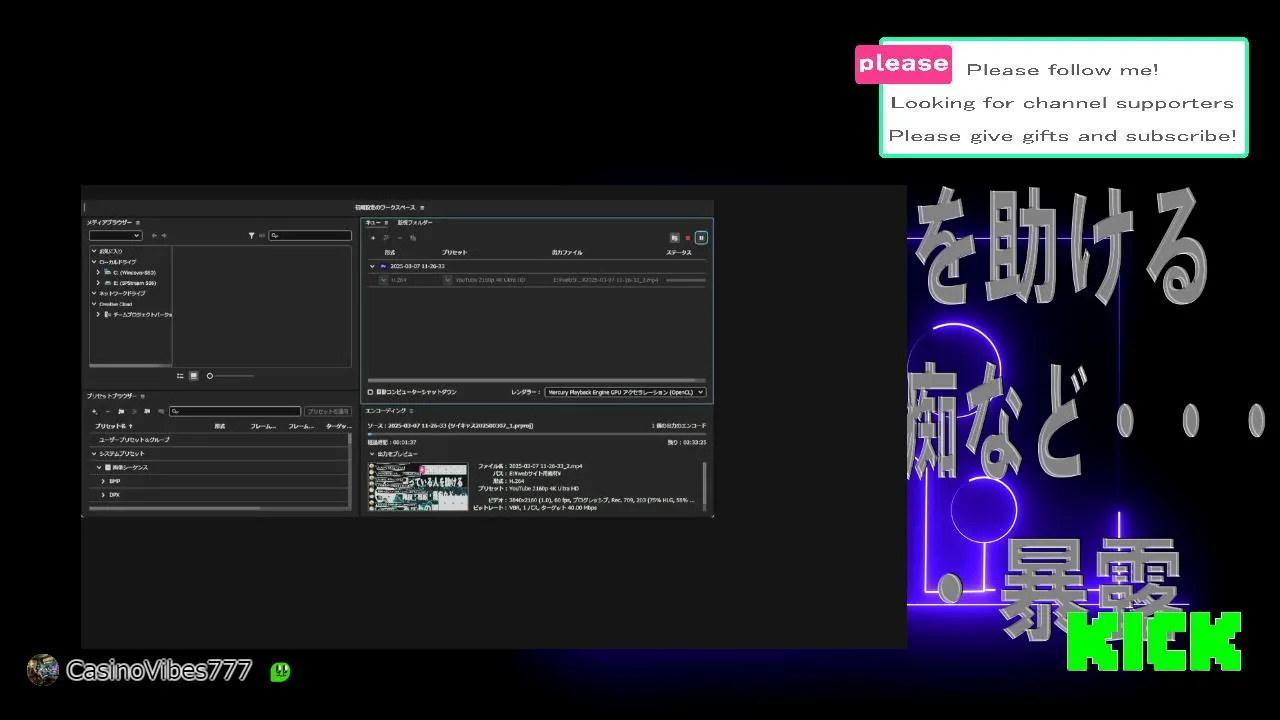Enable auto computer shutdown checkbox
Viewport: 1280px width, 720px height.
point(370,392)
